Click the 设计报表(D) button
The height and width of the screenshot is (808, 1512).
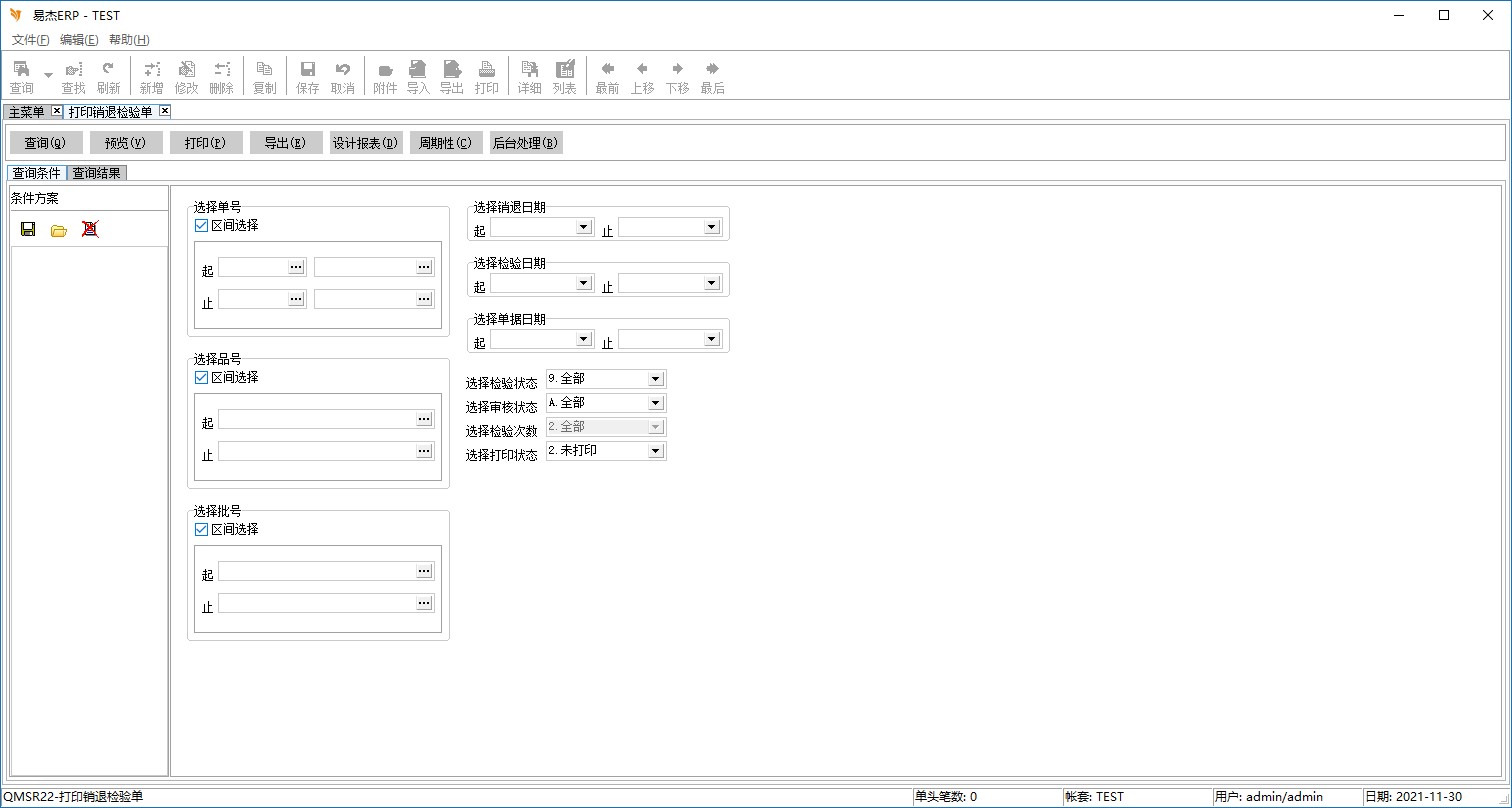(366, 143)
